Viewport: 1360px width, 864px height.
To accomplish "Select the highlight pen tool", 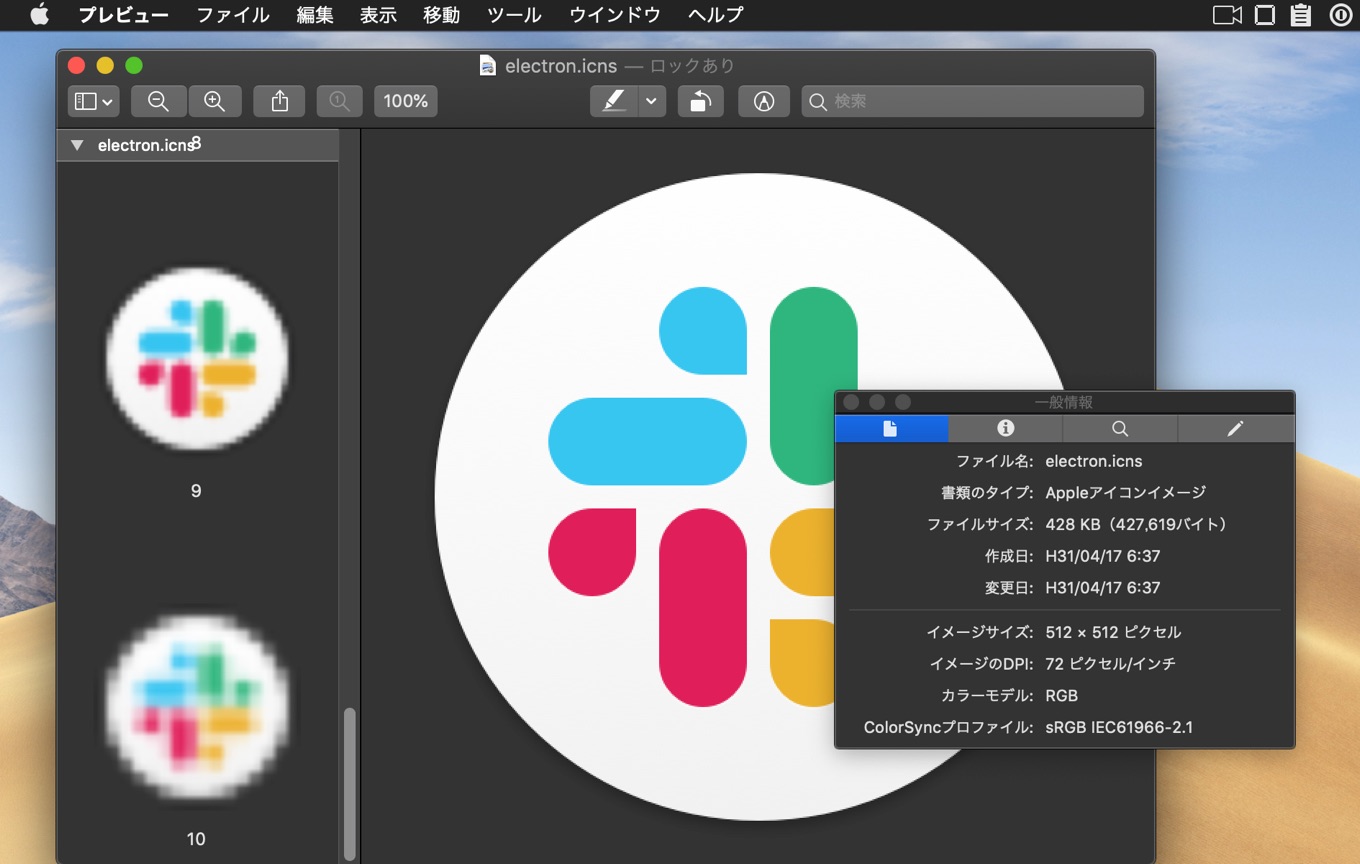I will (614, 101).
